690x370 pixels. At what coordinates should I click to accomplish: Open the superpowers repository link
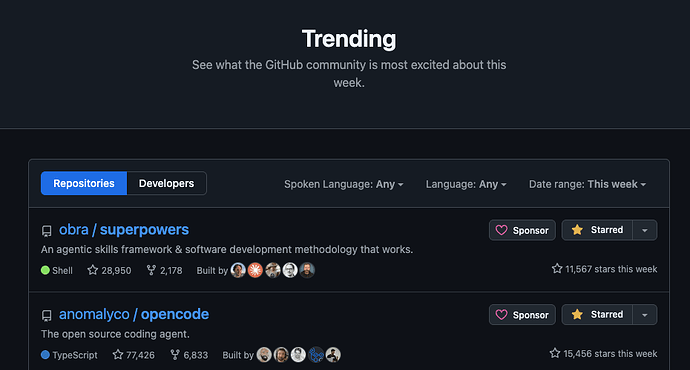[124, 230]
